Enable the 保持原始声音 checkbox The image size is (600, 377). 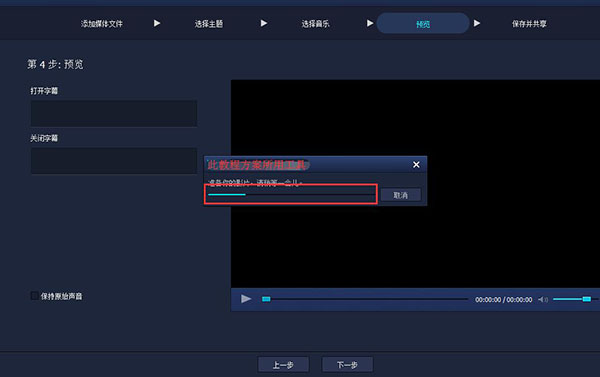(34, 296)
